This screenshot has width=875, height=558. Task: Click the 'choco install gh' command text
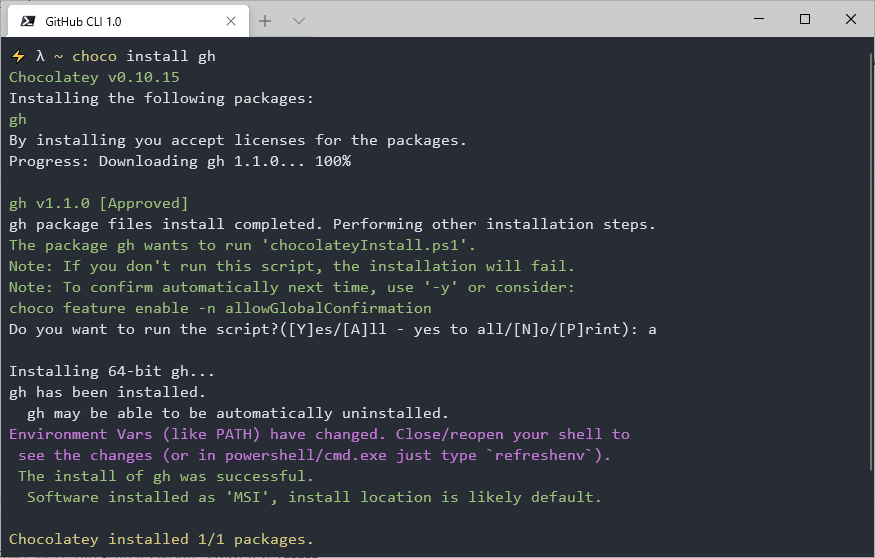(143, 56)
